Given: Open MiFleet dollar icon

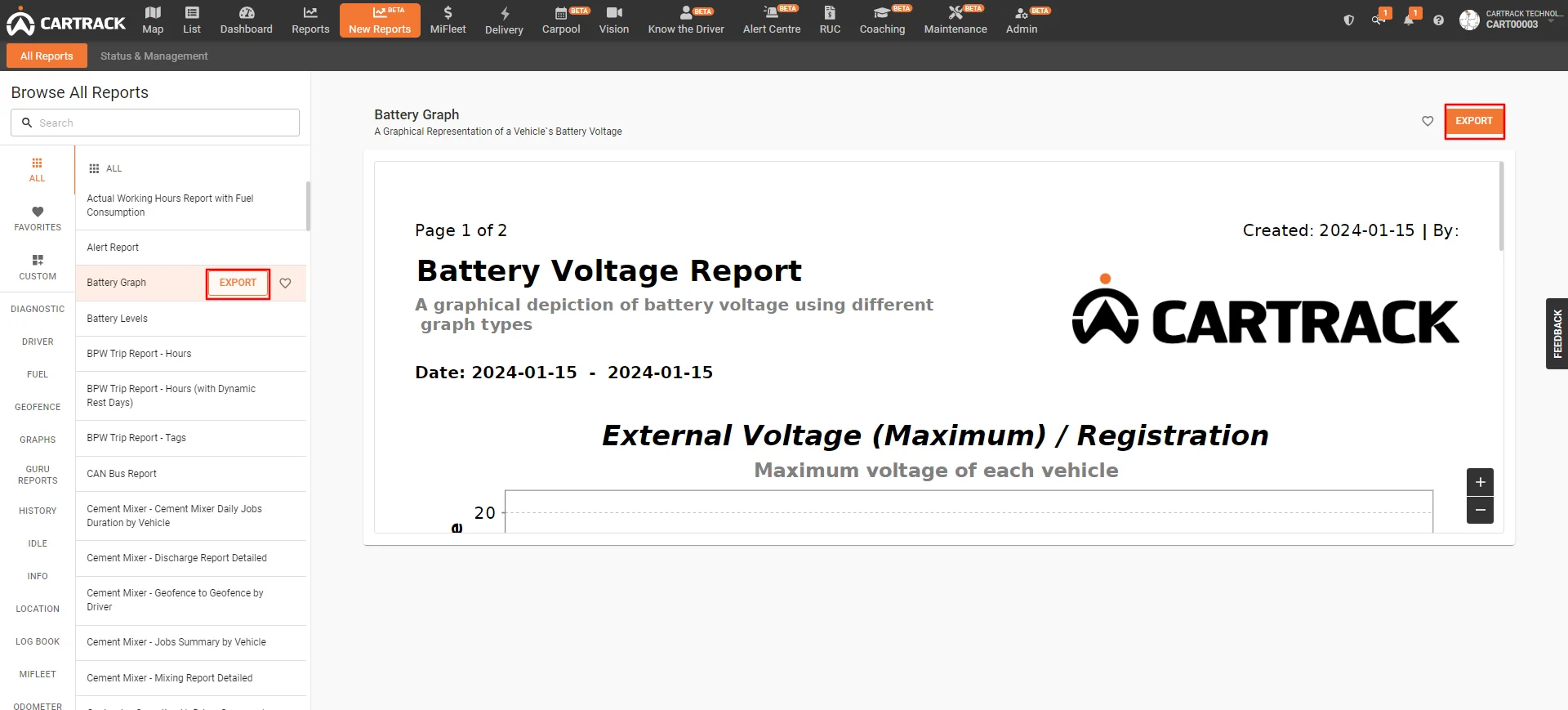Looking at the screenshot, I should point(448,12).
